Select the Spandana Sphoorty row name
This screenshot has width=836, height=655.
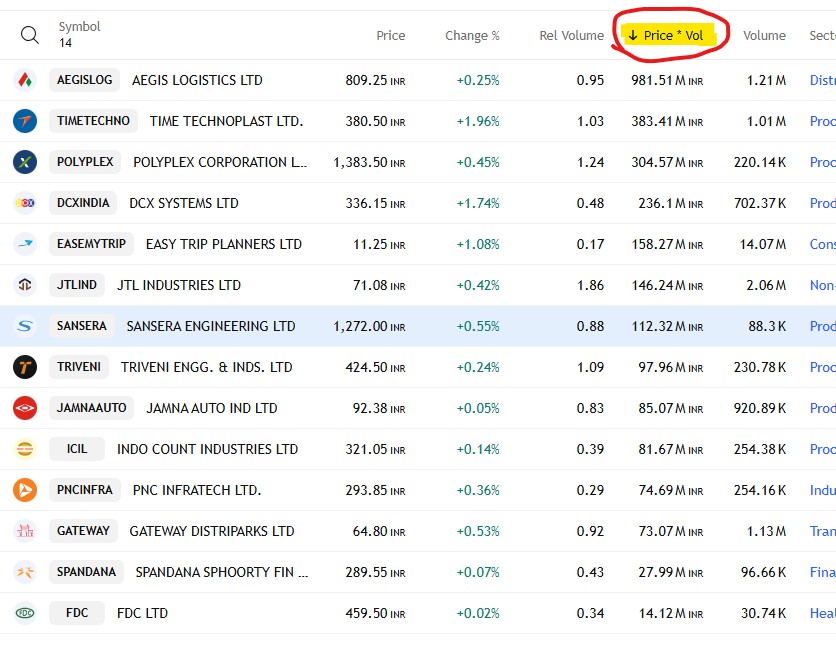pos(222,572)
